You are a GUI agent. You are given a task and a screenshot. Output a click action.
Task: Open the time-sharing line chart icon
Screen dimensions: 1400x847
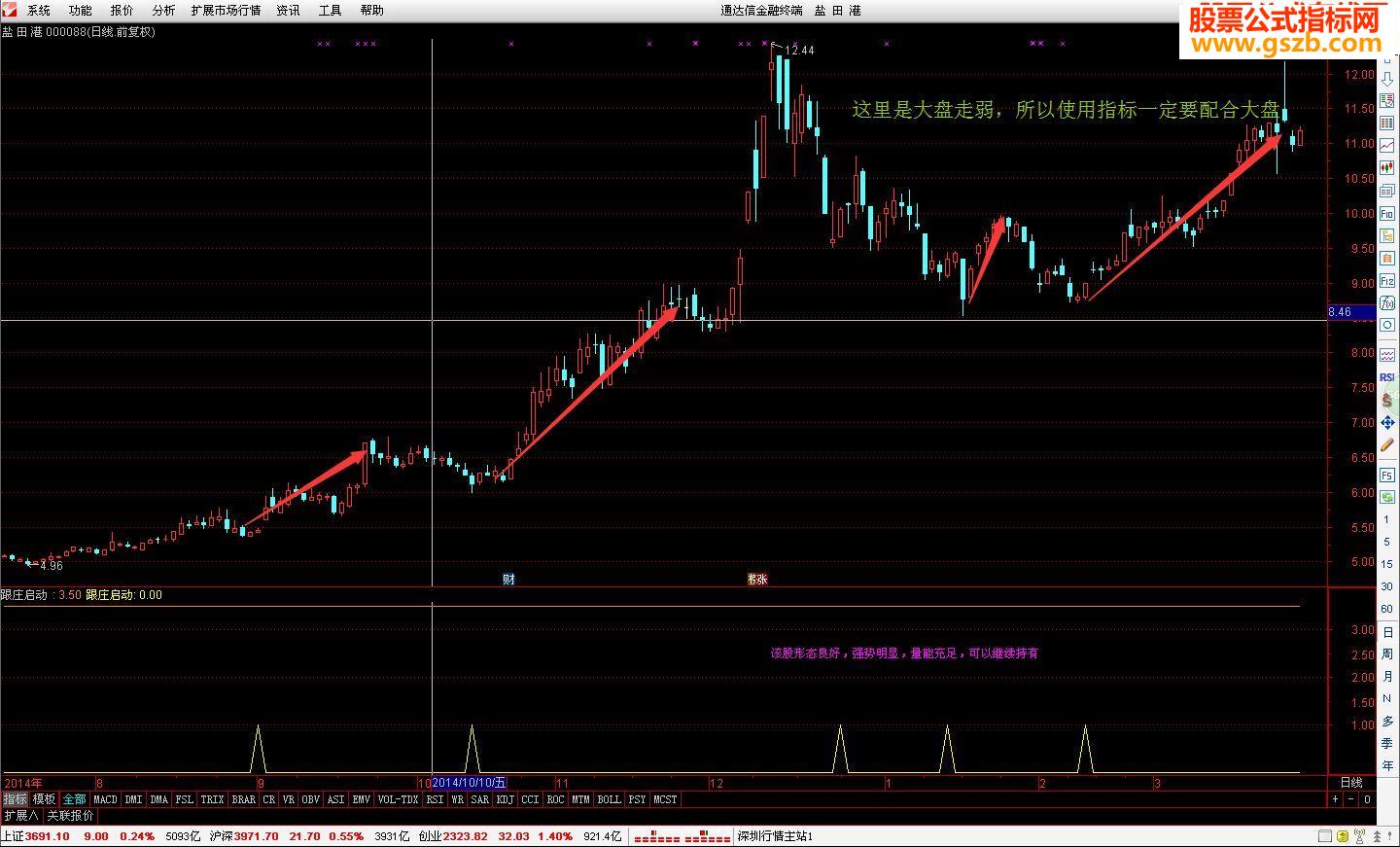pos(1387,145)
